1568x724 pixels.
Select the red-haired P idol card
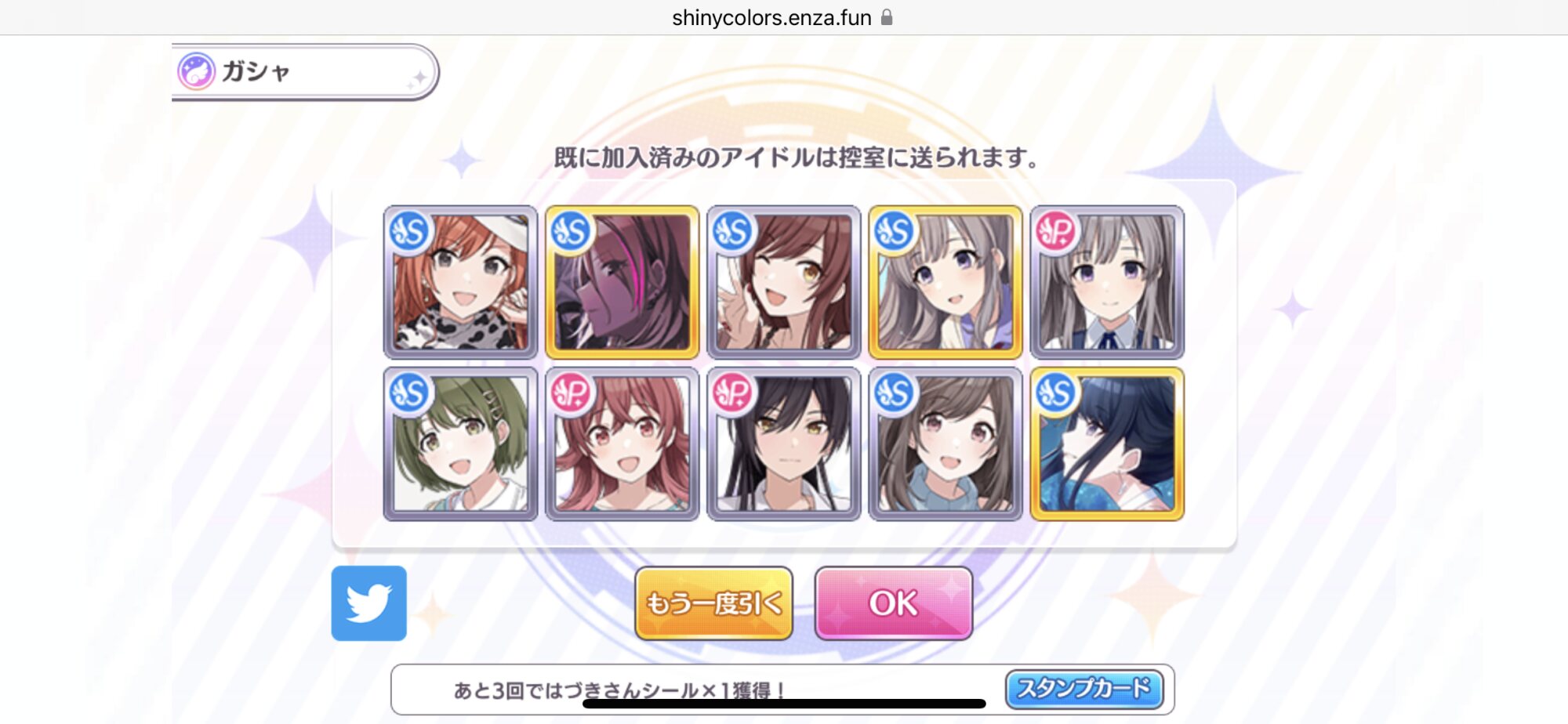click(622, 443)
